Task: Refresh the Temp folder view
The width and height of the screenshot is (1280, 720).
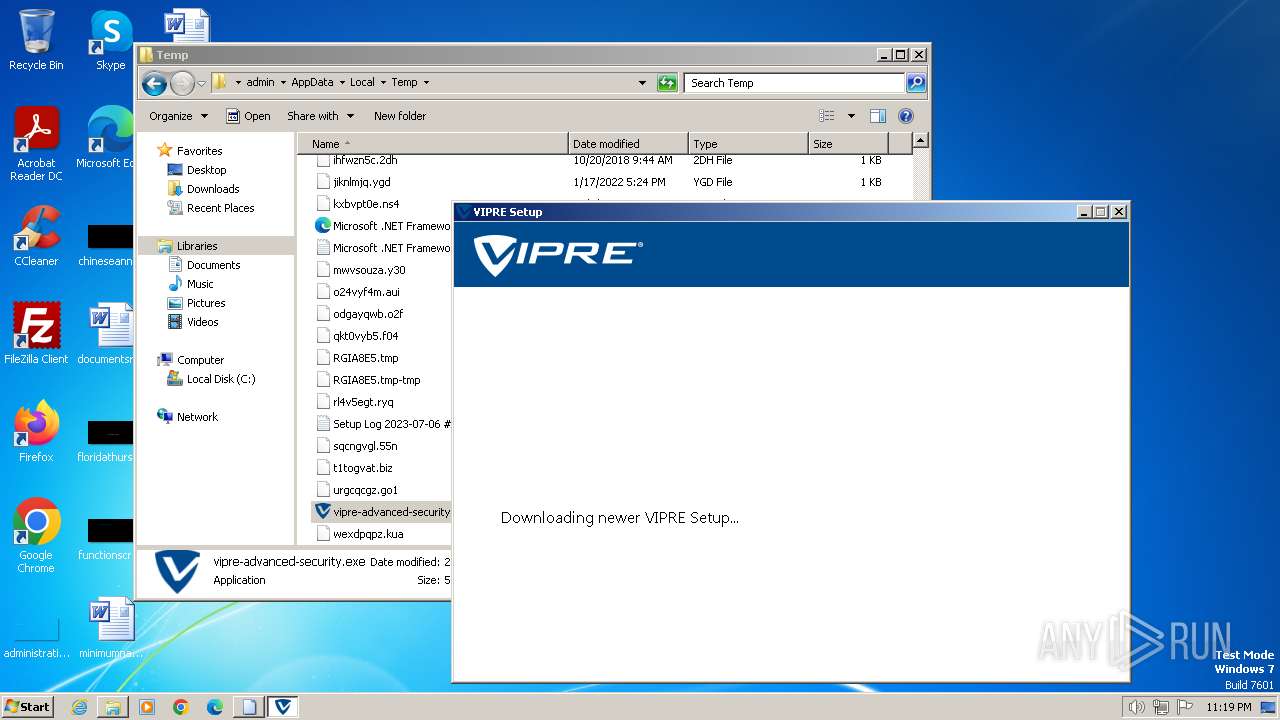Action: [667, 83]
